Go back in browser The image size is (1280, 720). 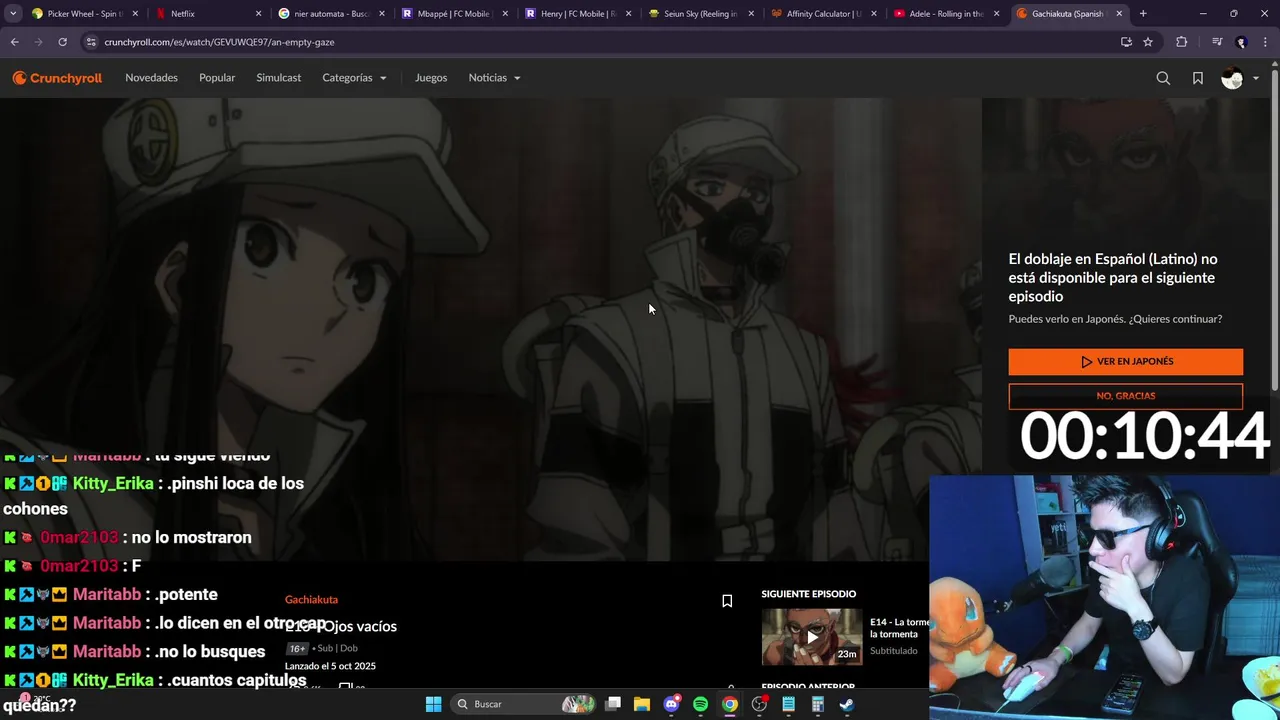coord(14,42)
